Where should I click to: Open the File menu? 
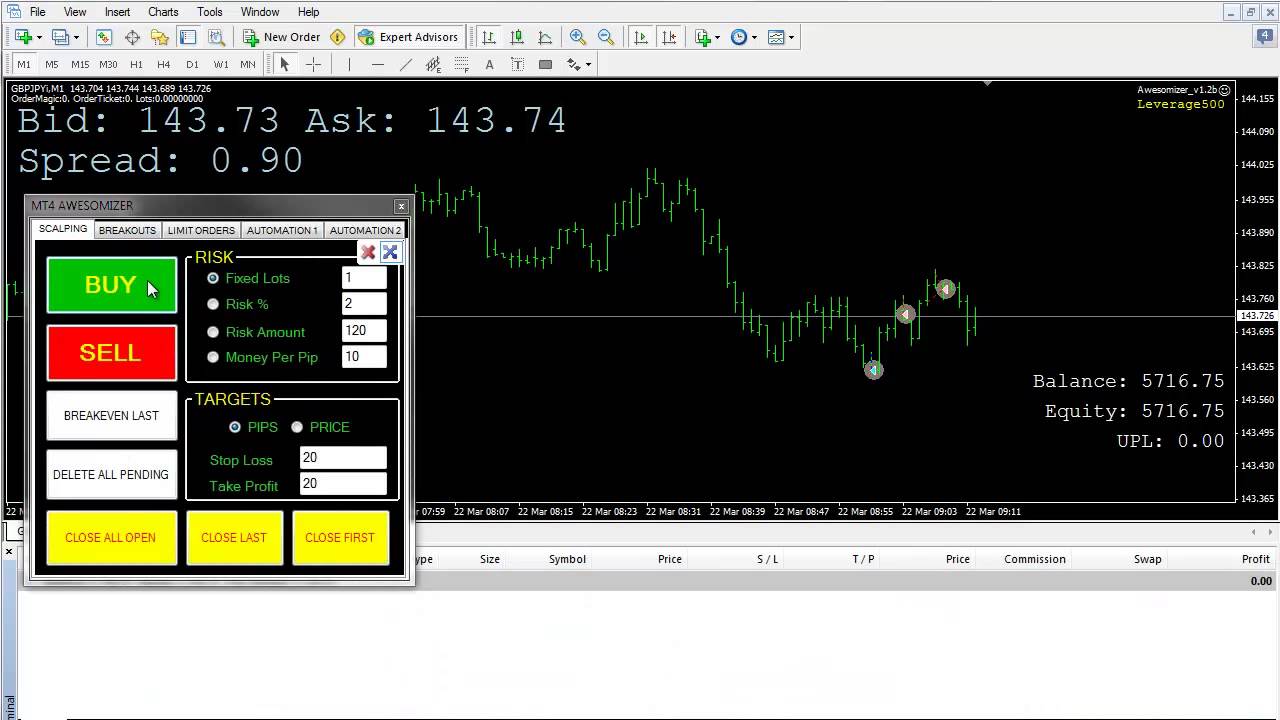point(37,12)
